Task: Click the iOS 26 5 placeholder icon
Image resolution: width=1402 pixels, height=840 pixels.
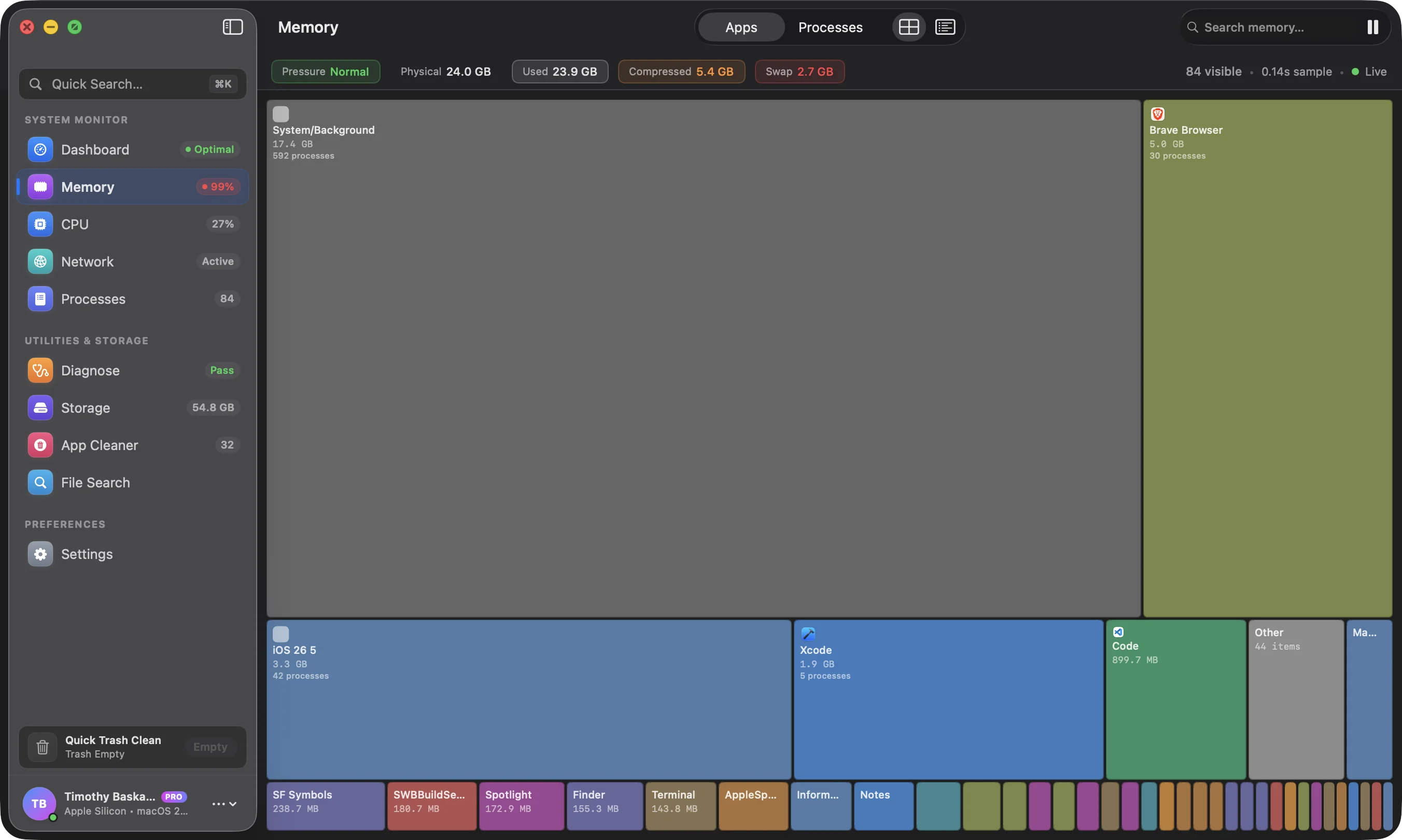Action: tap(281, 634)
